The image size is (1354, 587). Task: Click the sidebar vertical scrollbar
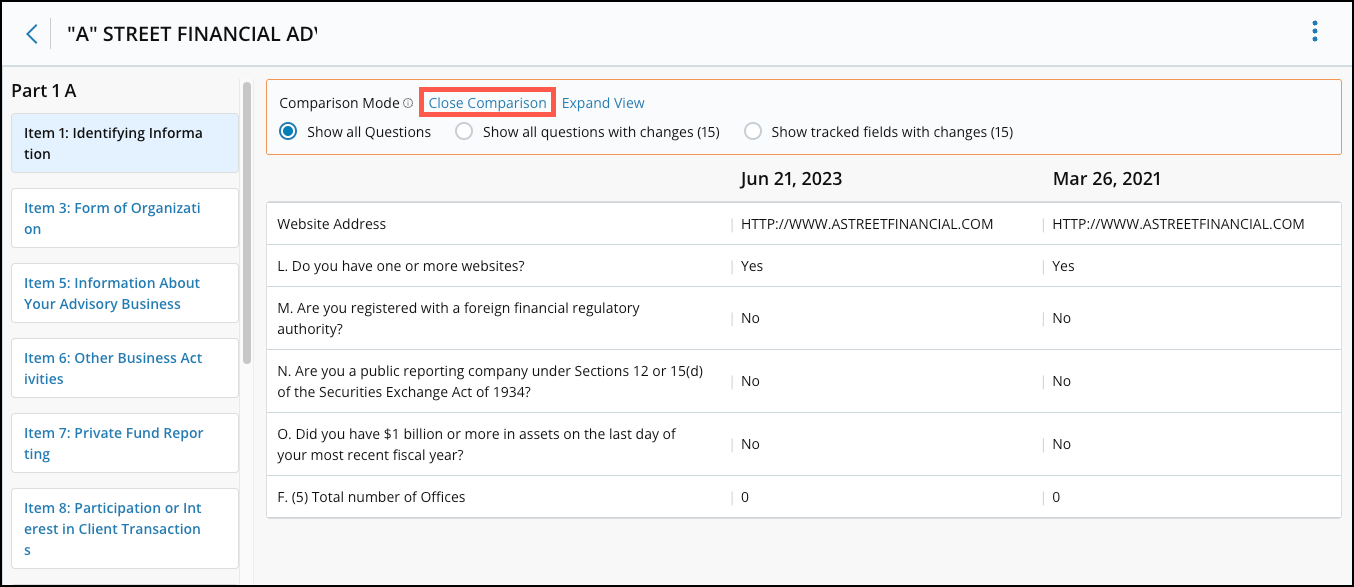pyautogui.click(x=247, y=222)
